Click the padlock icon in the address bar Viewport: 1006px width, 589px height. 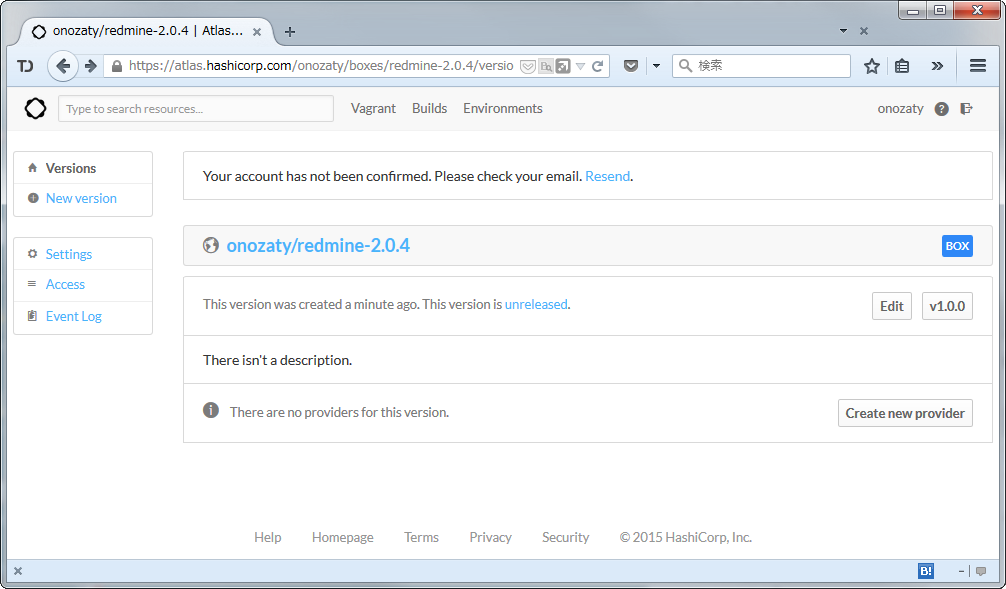click(x=117, y=66)
